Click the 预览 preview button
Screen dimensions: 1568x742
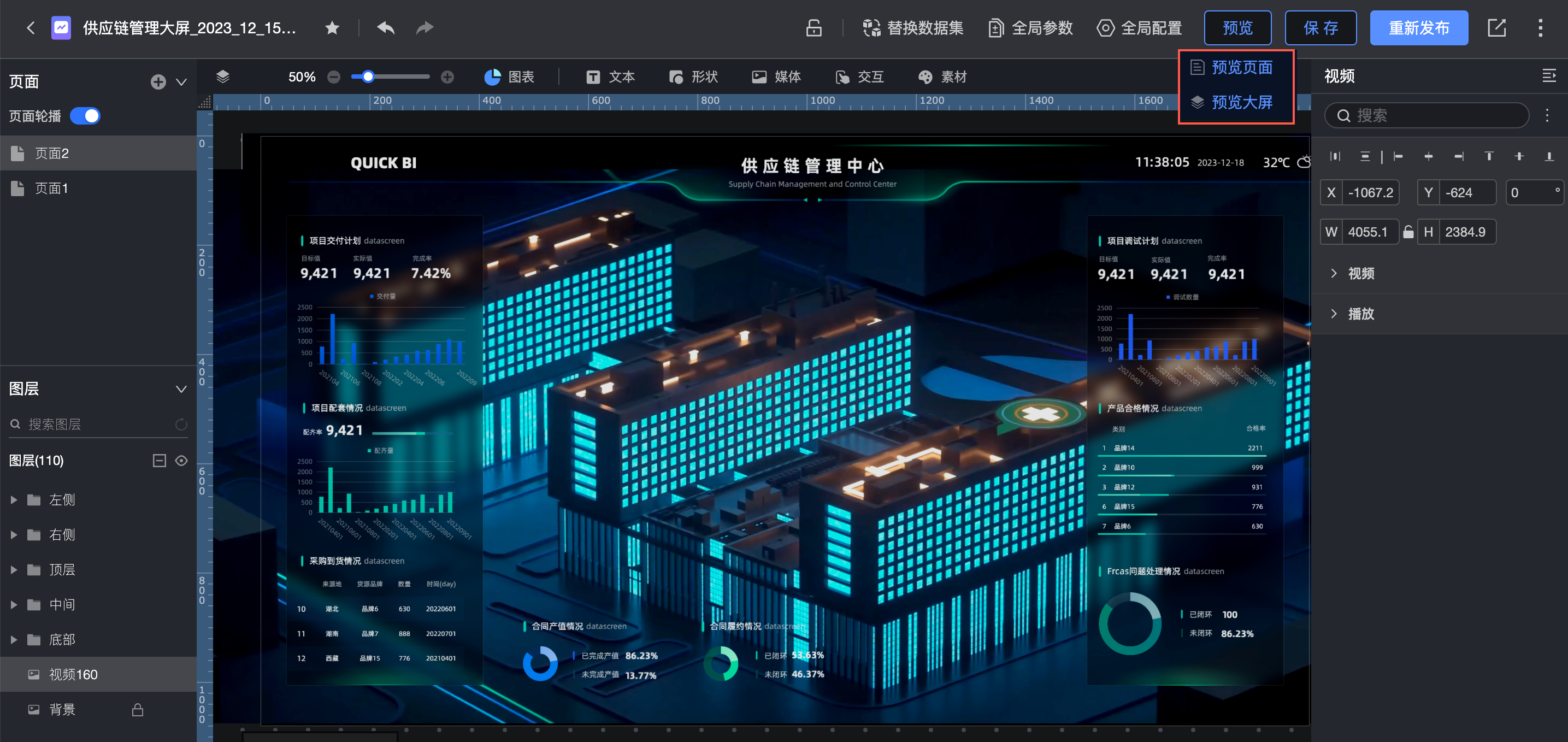(x=1237, y=28)
